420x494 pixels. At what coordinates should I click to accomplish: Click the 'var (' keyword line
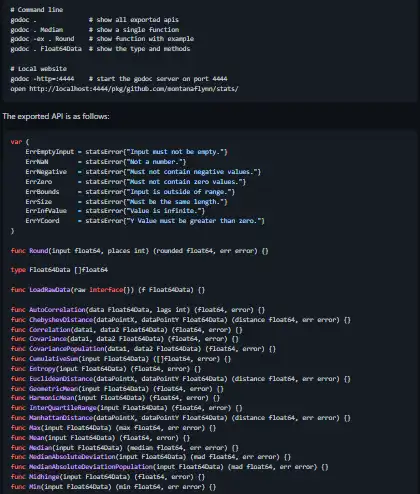[20, 142]
